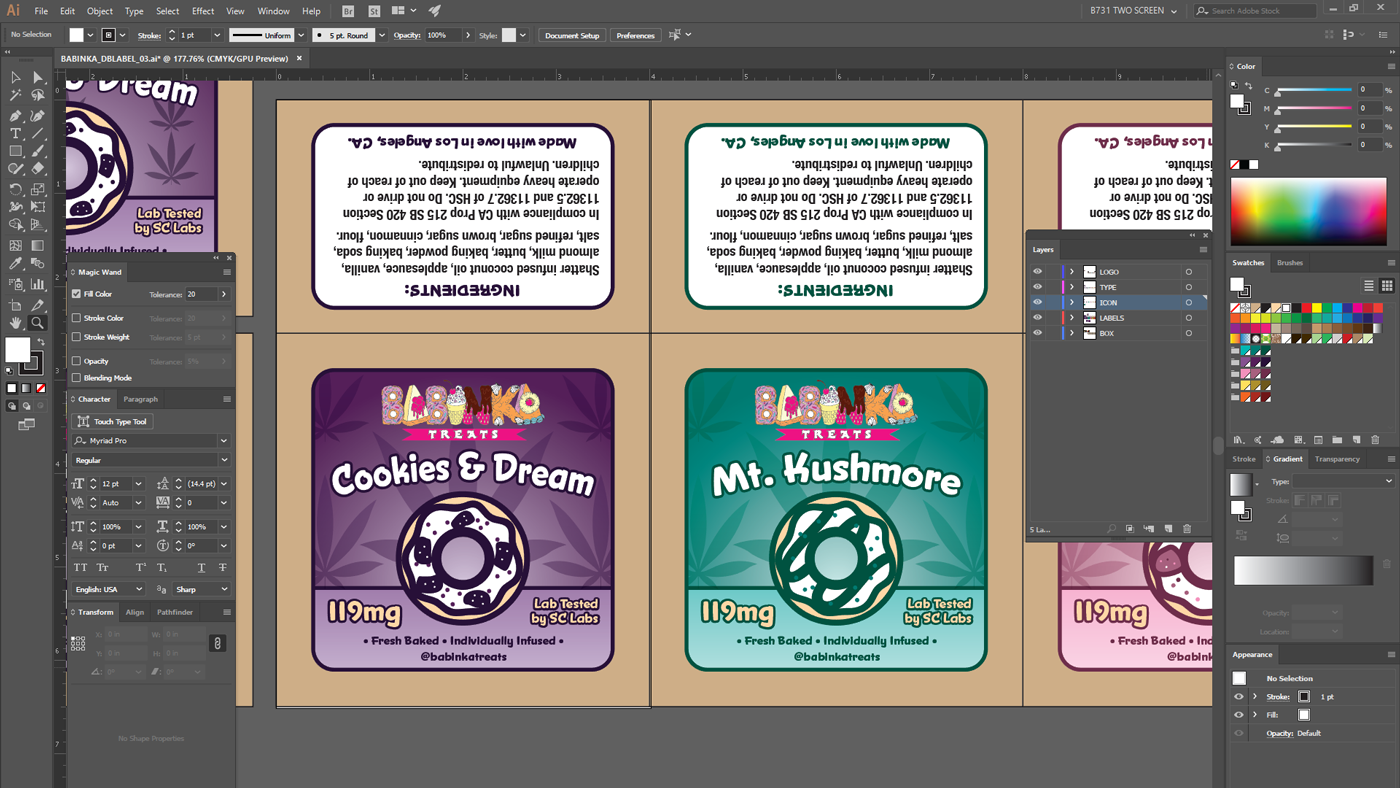Switch to the Paragraph tab
Image resolution: width=1400 pixels, height=788 pixels.
click(141, 399)
